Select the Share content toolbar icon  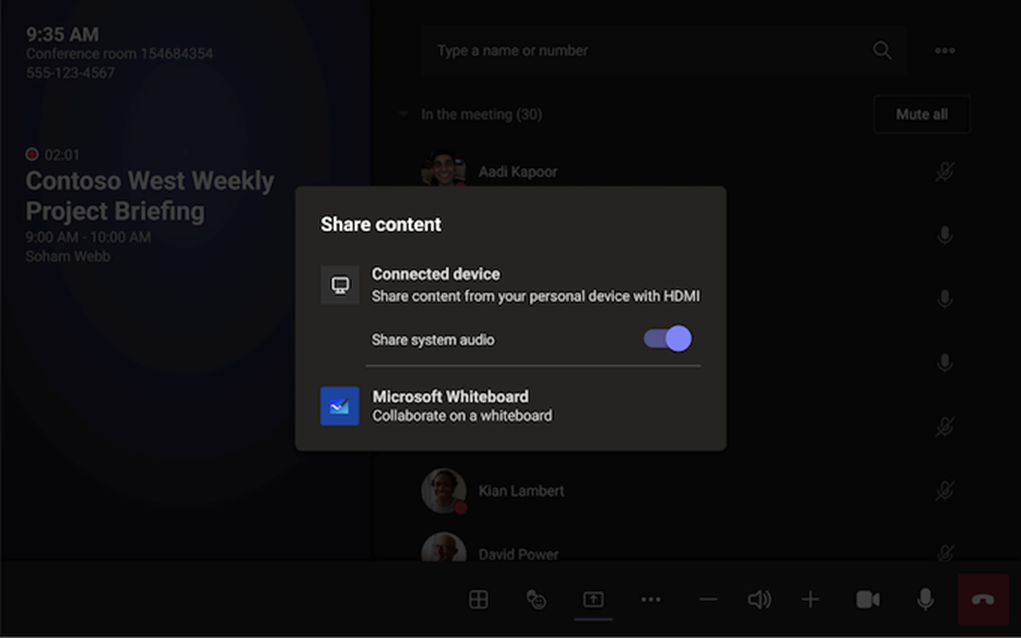click(x=594, y=599)
